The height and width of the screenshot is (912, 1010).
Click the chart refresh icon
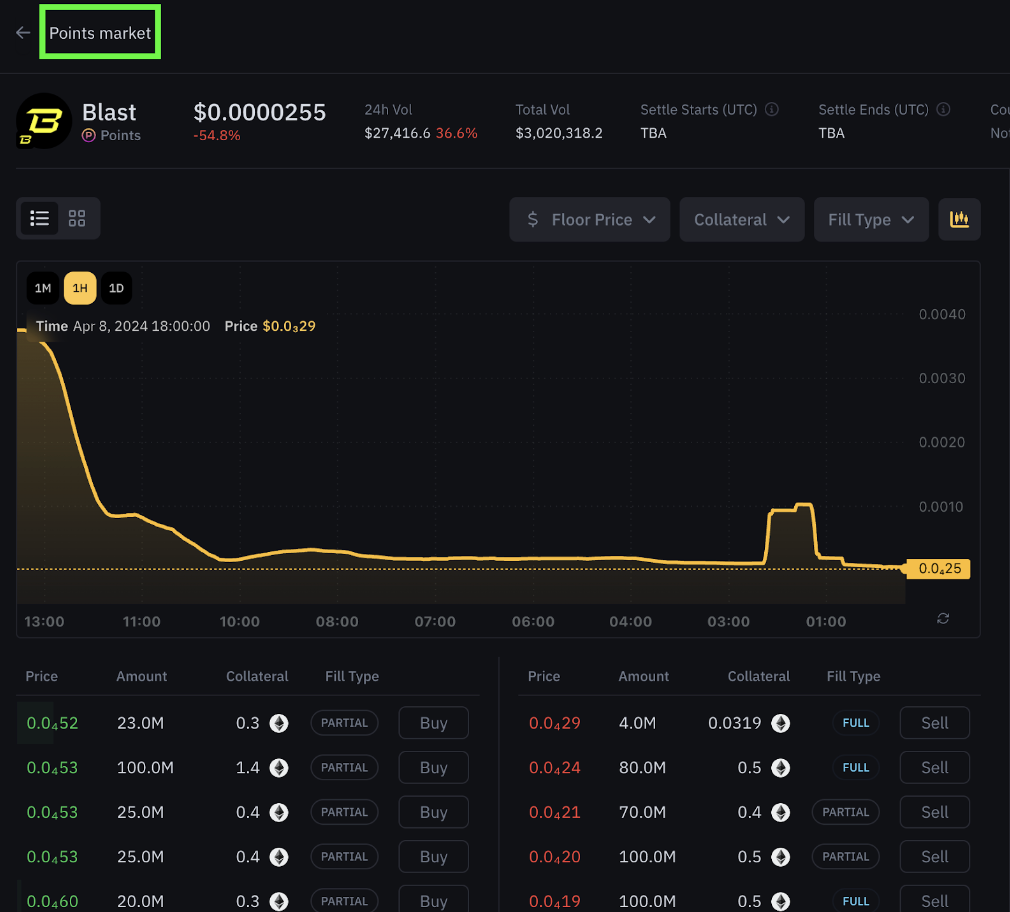[x=943, y=618]
